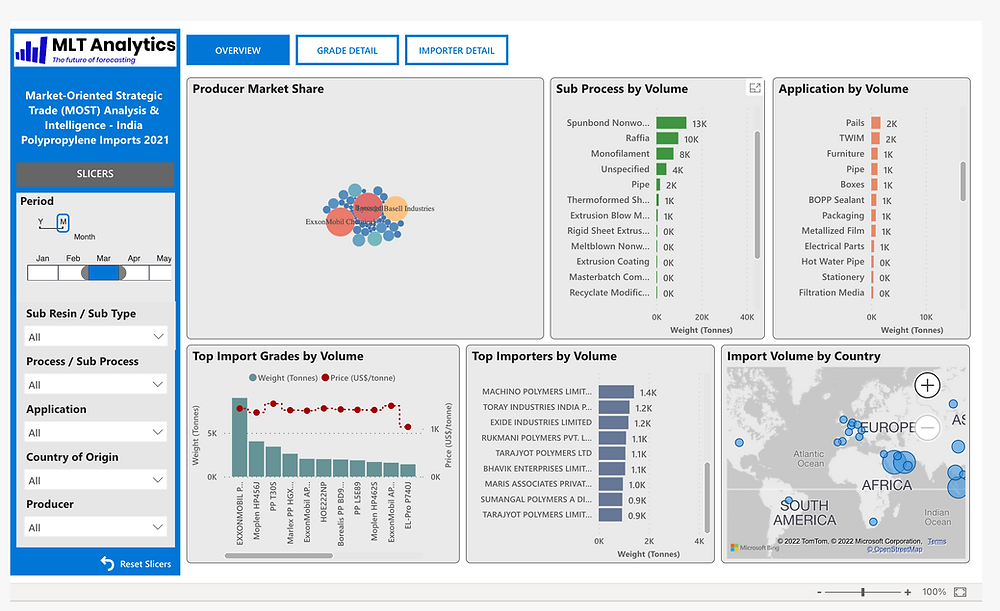Click the selected March segment of period slider
This screenshot has height=611, width=1000.
tap(103, 273)
